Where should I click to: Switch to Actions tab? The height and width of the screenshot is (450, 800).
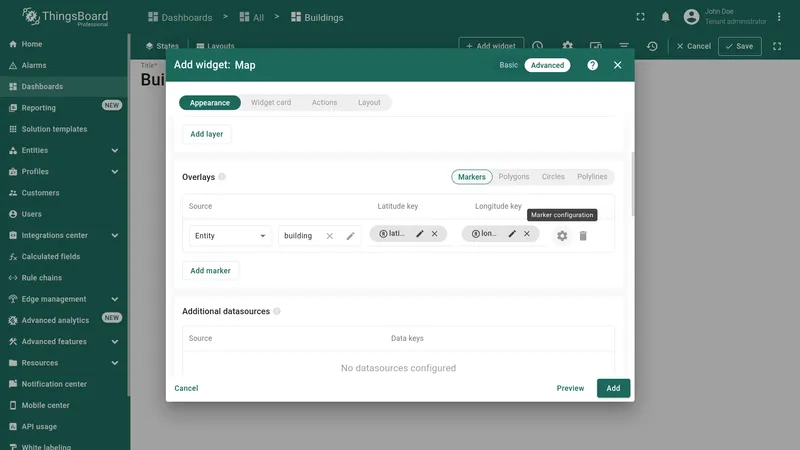pos(324,103)
